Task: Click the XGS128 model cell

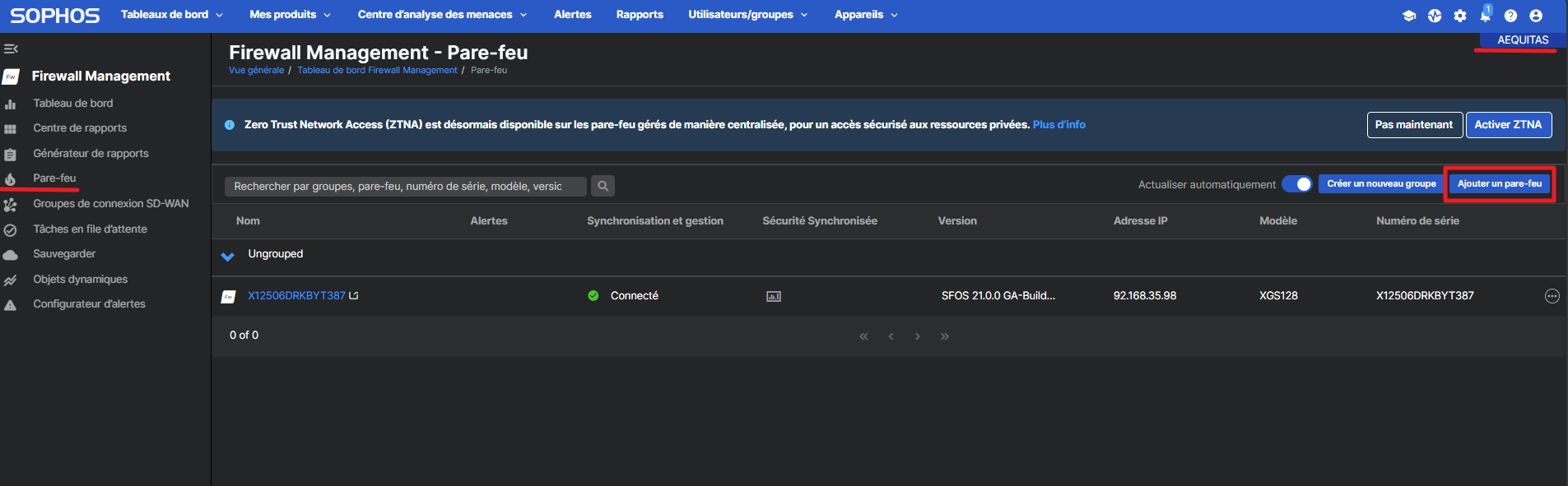Action: [x=1278, y=296]
